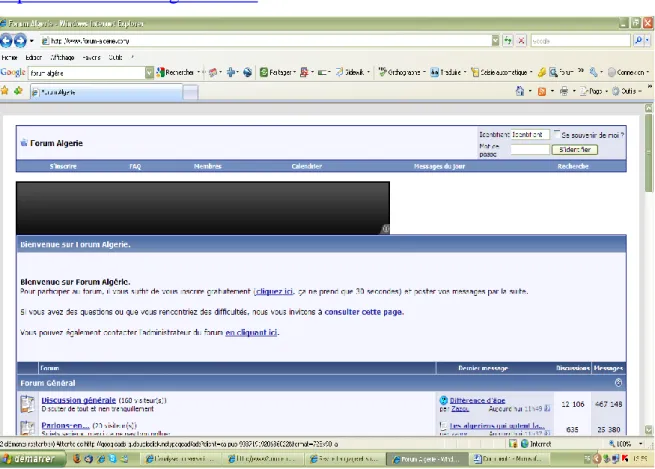Click the vertical scrollbar thumb
This screenshot has width=655, height=469.
click(x=649, y=152)
